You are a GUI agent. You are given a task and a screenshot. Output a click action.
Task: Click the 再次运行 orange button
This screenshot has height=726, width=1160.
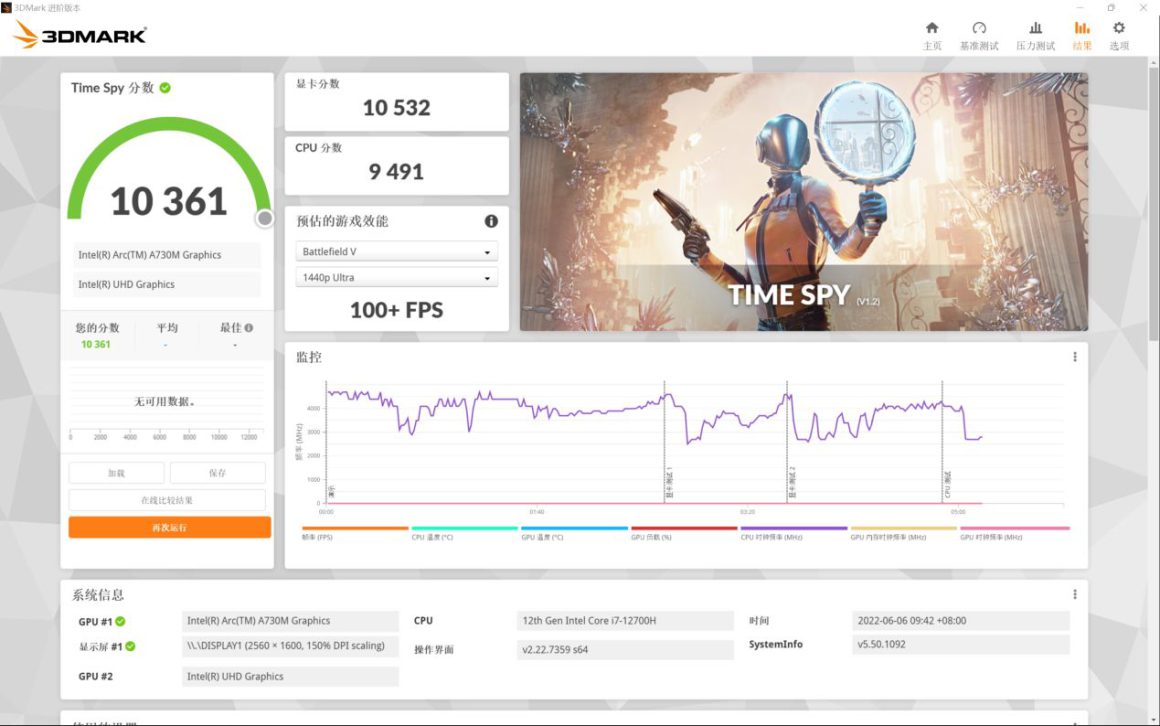[168, 527]
